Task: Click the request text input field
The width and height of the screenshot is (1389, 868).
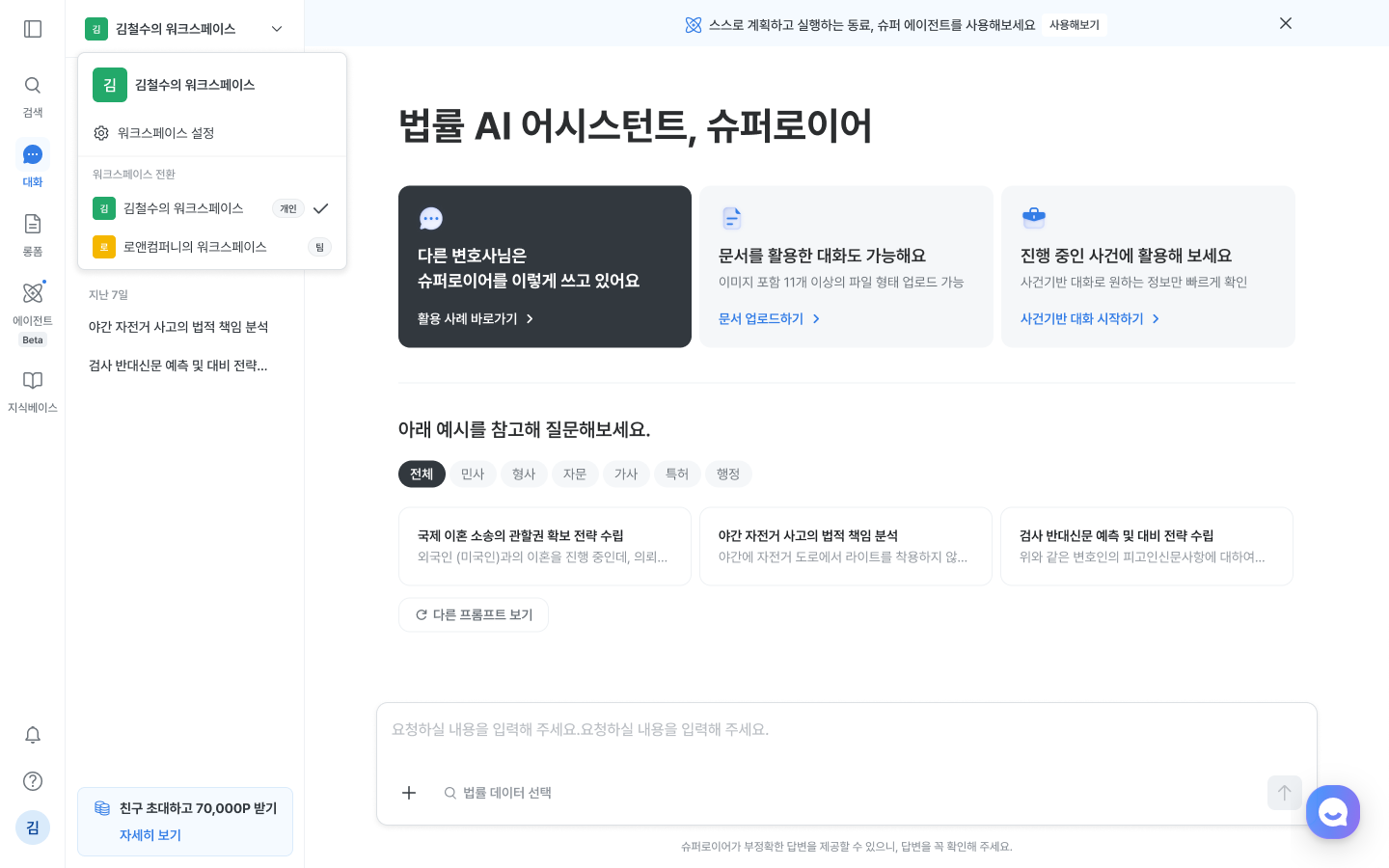Action: [x=846, y=730]
